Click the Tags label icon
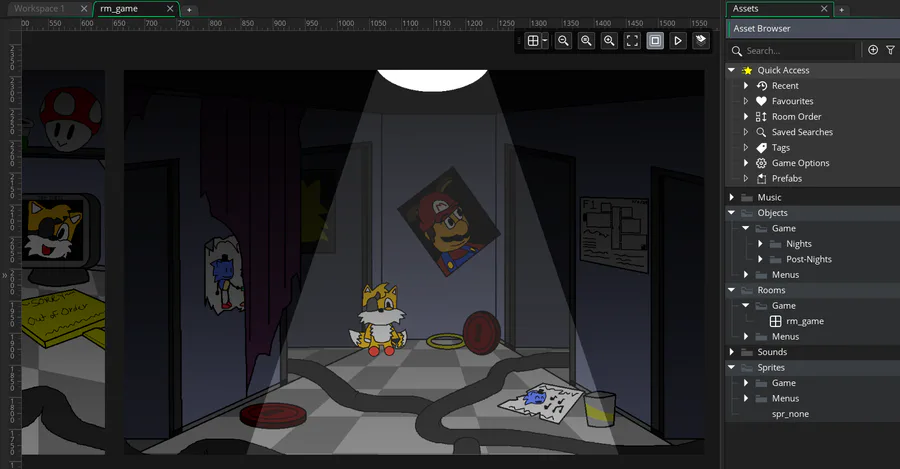The image size is (900, 469). 762,148
